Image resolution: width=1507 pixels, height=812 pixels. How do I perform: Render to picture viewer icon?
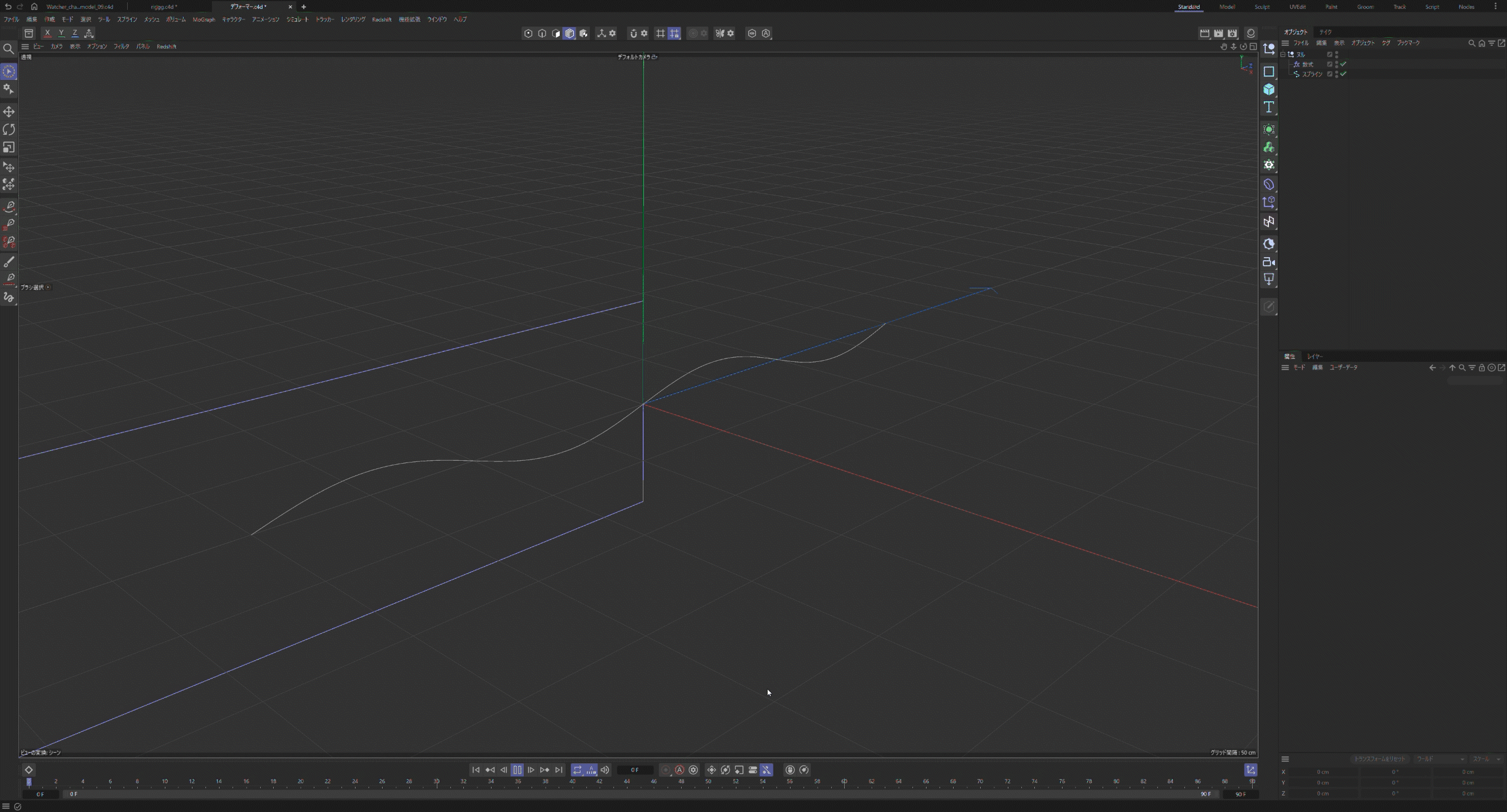click(1219, 33)
